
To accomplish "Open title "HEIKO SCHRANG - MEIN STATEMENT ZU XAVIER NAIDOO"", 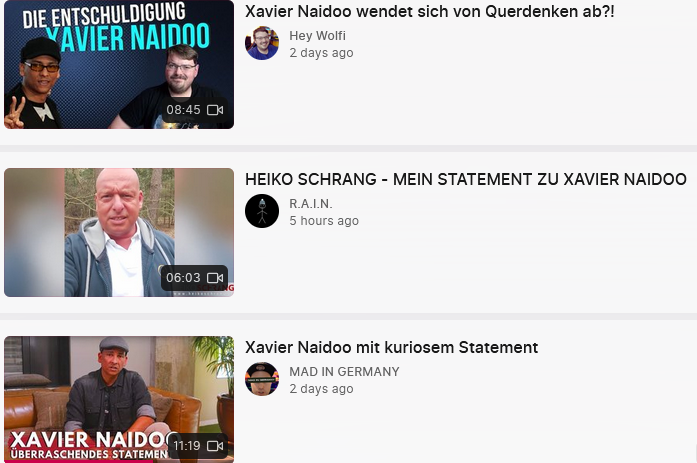I will pyautogui.click(x=466, y=180).
